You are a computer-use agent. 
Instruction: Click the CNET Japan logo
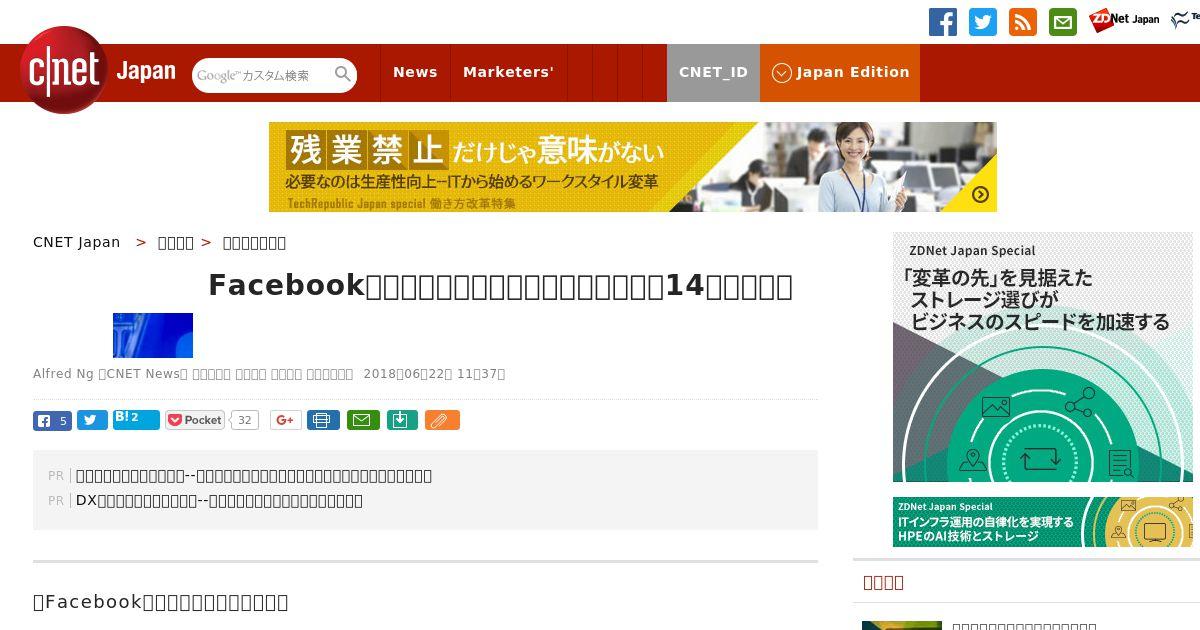(98, 71)
